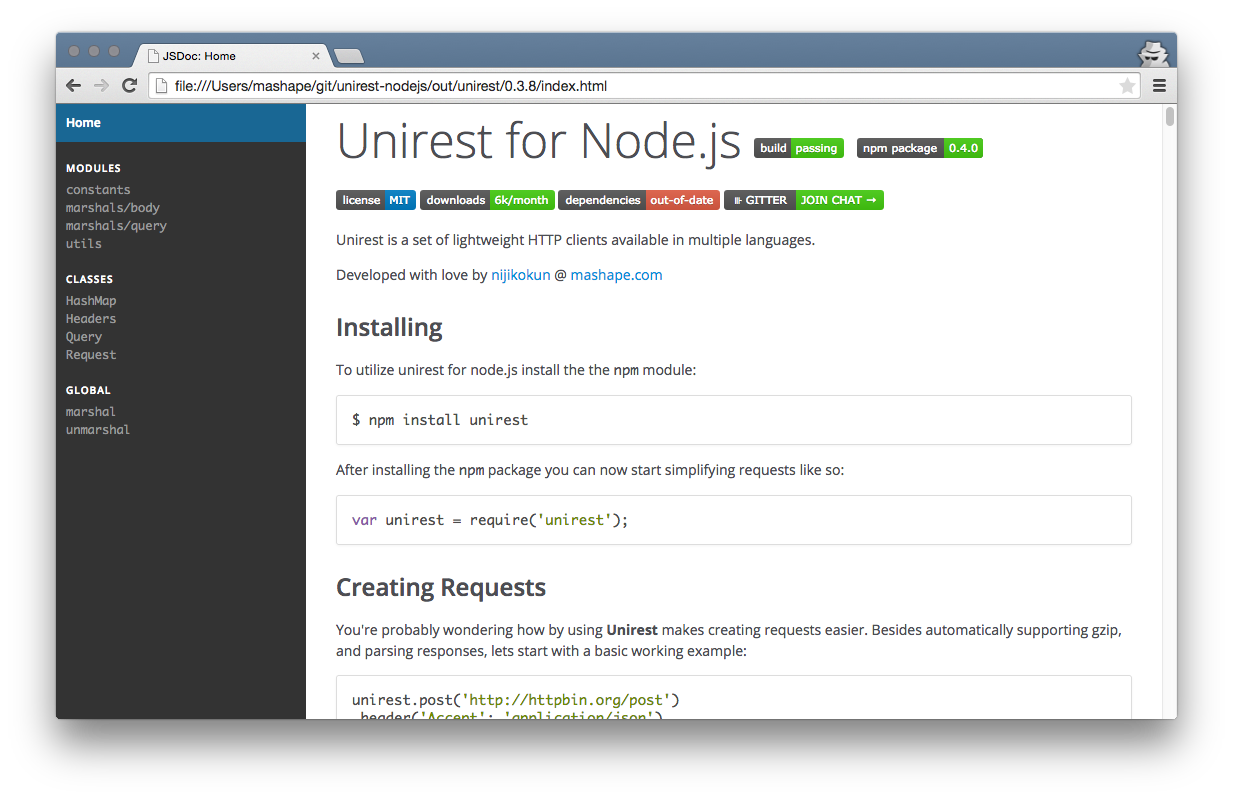This screenshot has width=1233, height=799.
Task: Follow the mashape.com link
Action: pos(616,275)
